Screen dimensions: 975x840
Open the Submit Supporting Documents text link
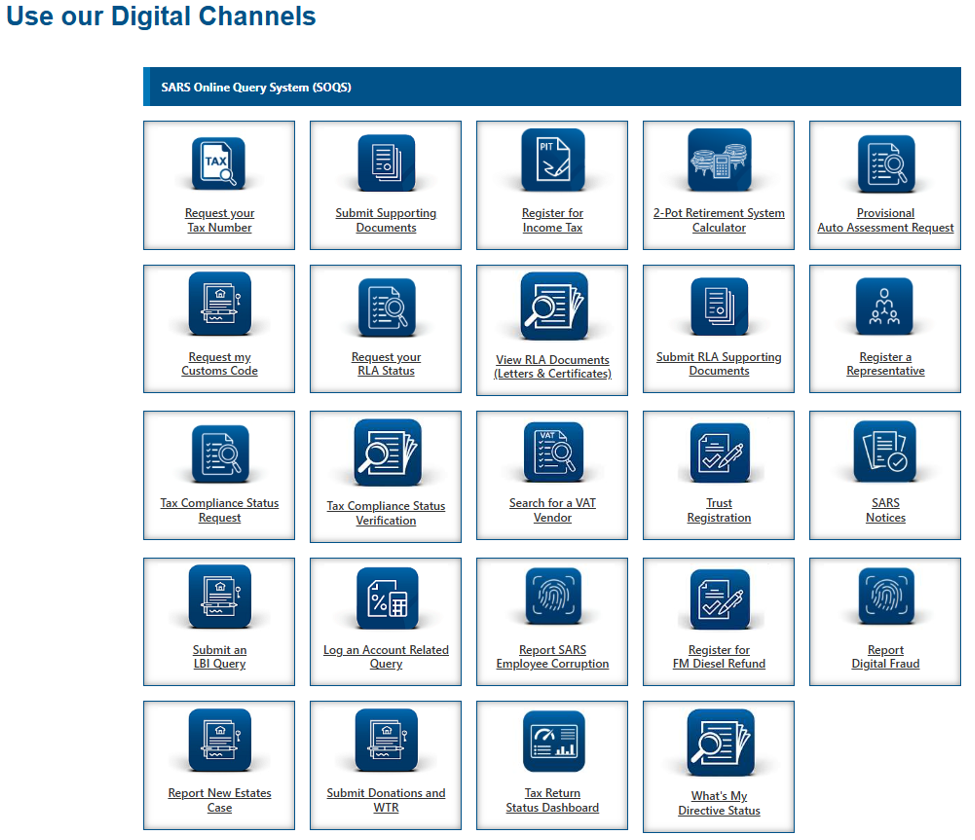[386, 220]
